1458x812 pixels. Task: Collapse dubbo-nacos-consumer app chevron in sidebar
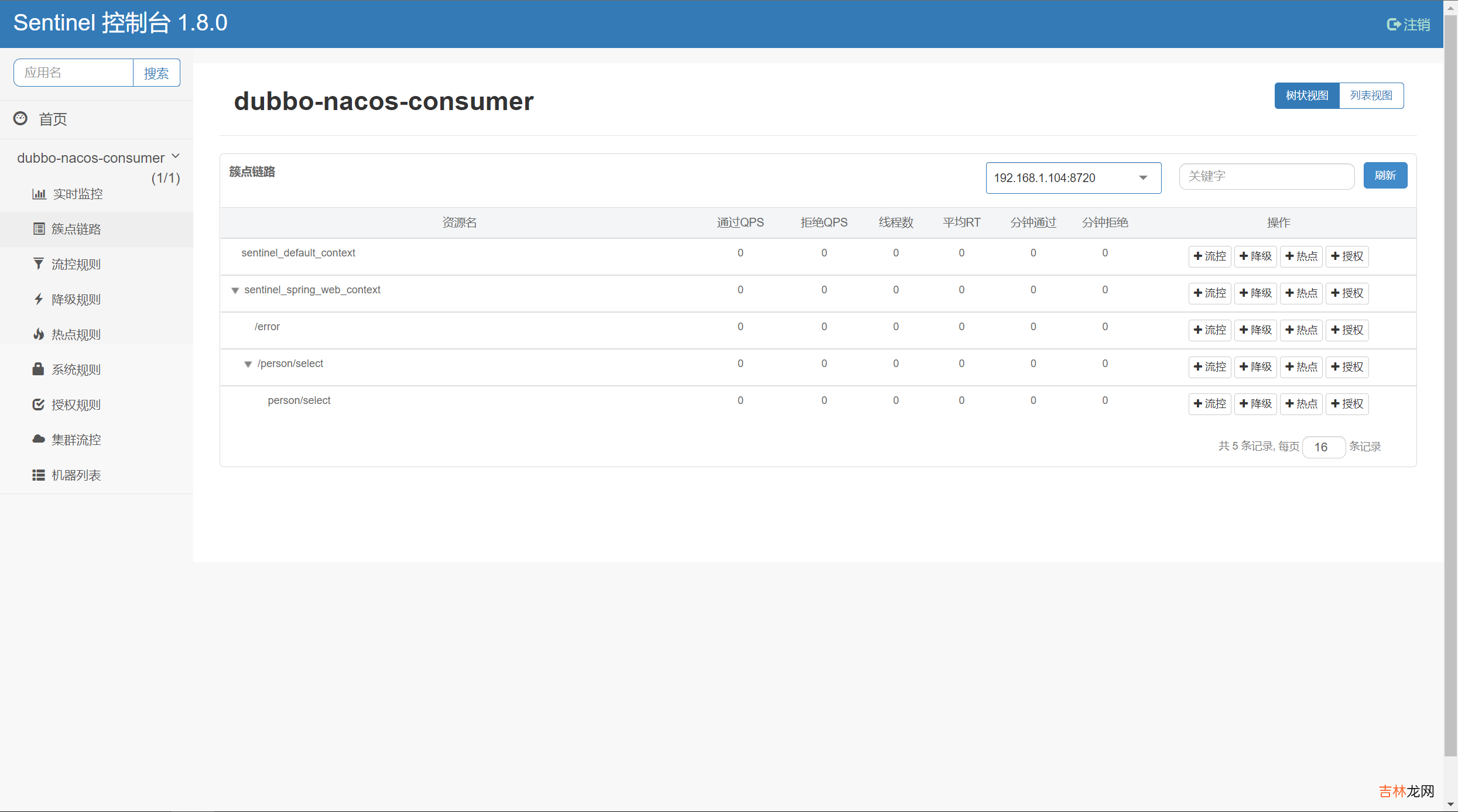point(176,157)
